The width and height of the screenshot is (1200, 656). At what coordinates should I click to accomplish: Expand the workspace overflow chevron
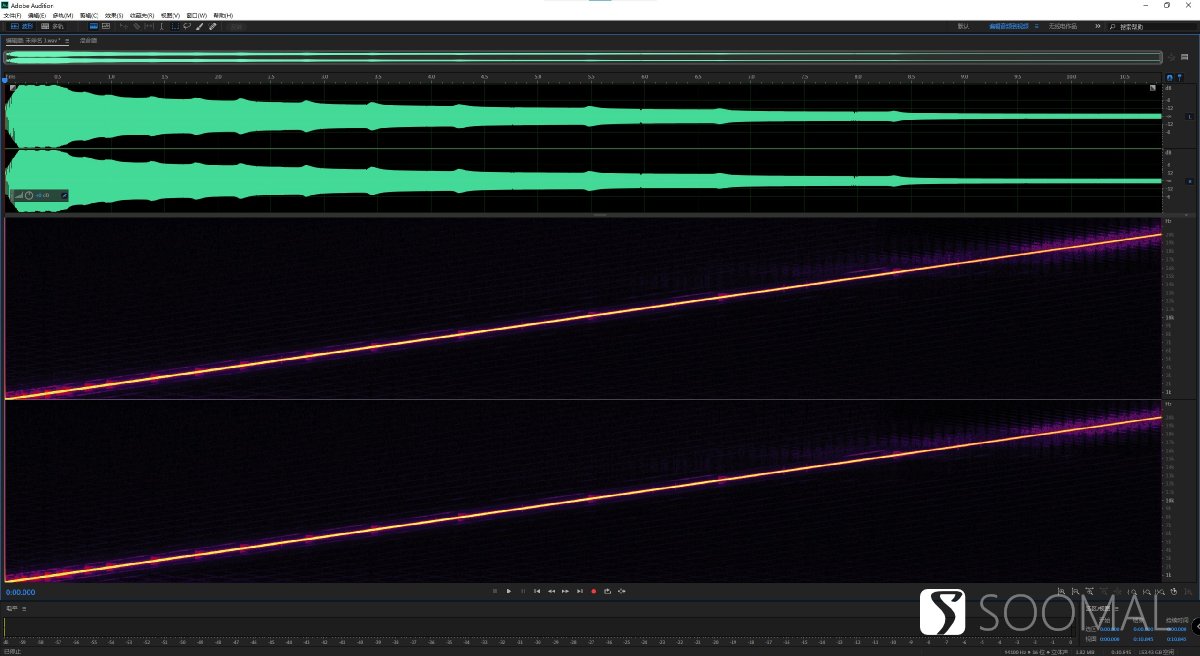point(1097,26)
